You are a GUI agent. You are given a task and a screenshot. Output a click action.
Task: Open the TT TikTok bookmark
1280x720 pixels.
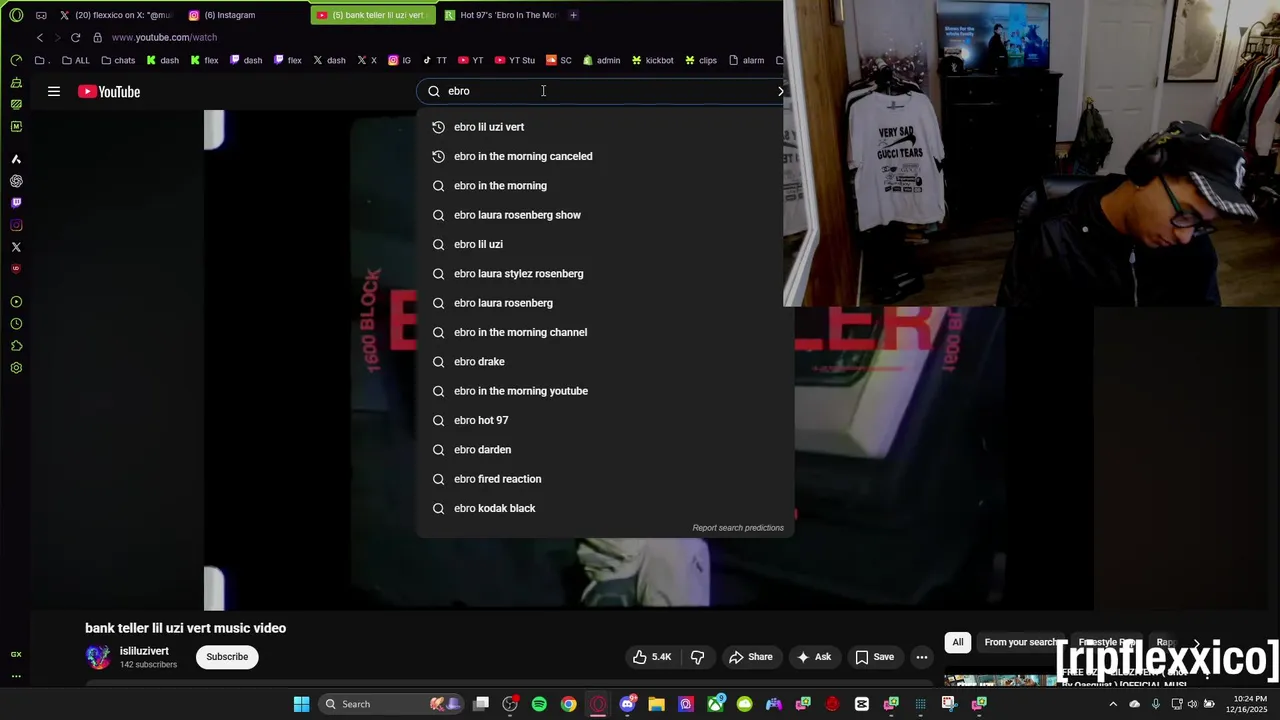(435, 60)
